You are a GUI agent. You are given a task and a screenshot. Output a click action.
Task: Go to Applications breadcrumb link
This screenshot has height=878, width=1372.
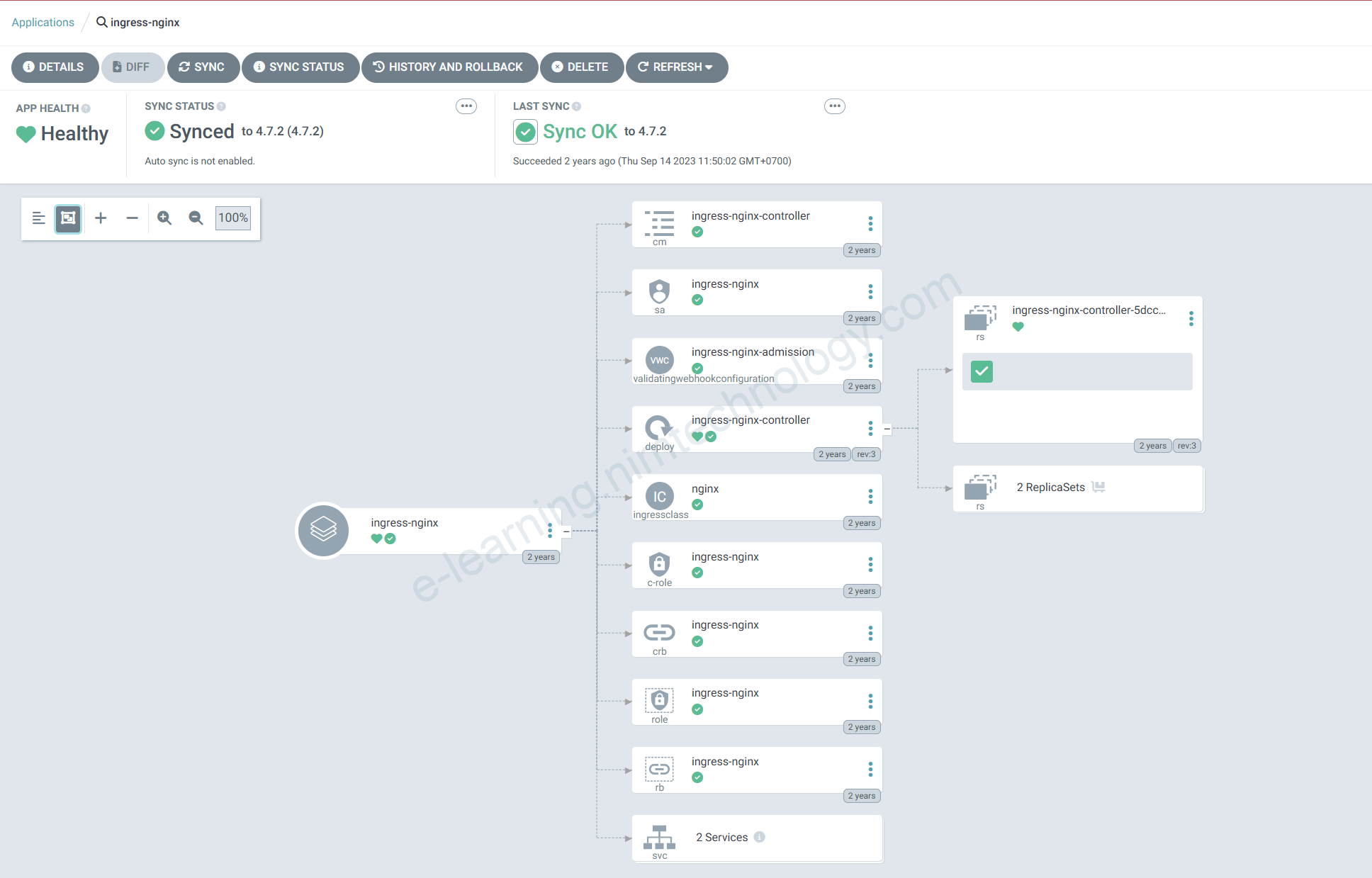pos(43,23)
